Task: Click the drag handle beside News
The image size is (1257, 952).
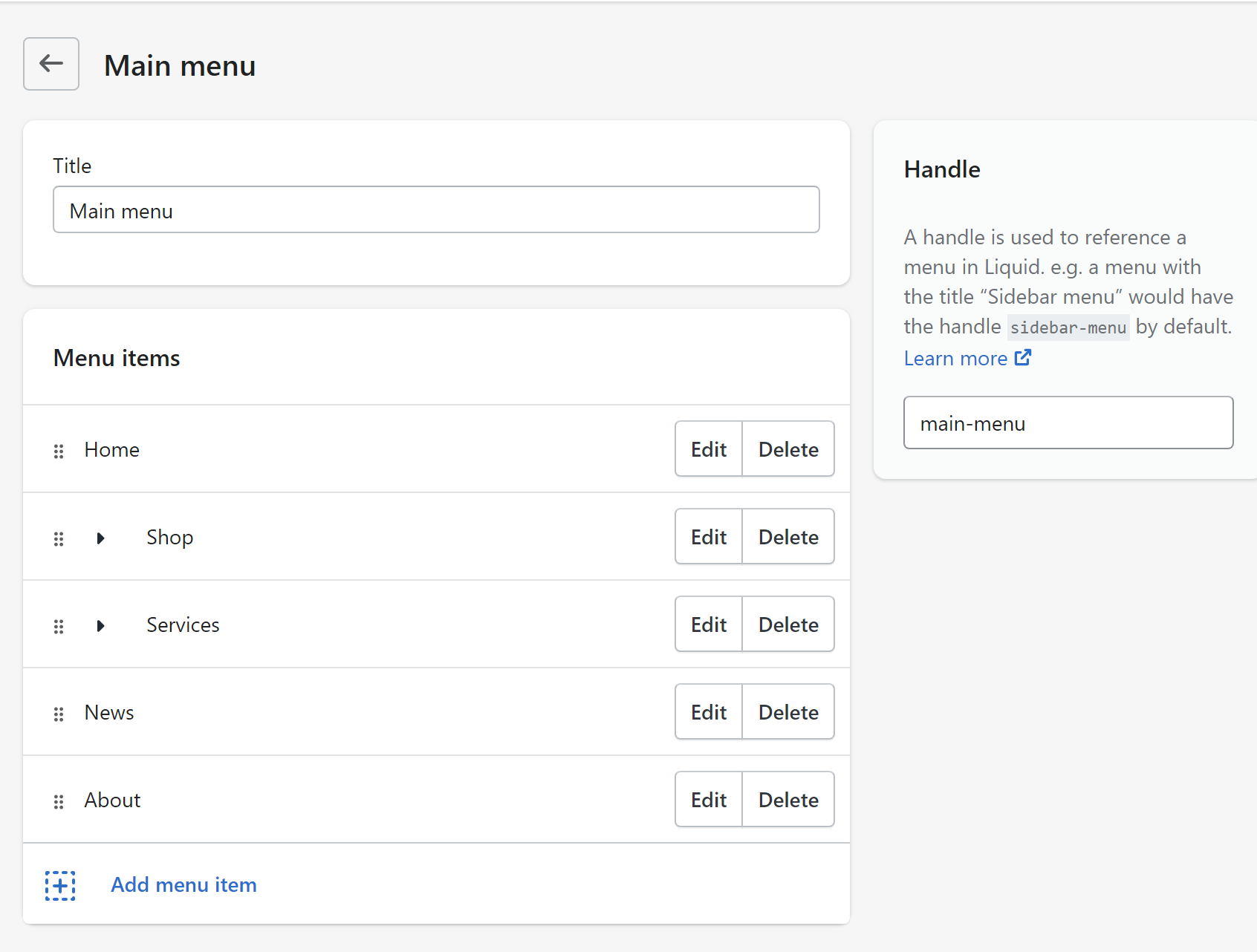Action: click(59, 714)
